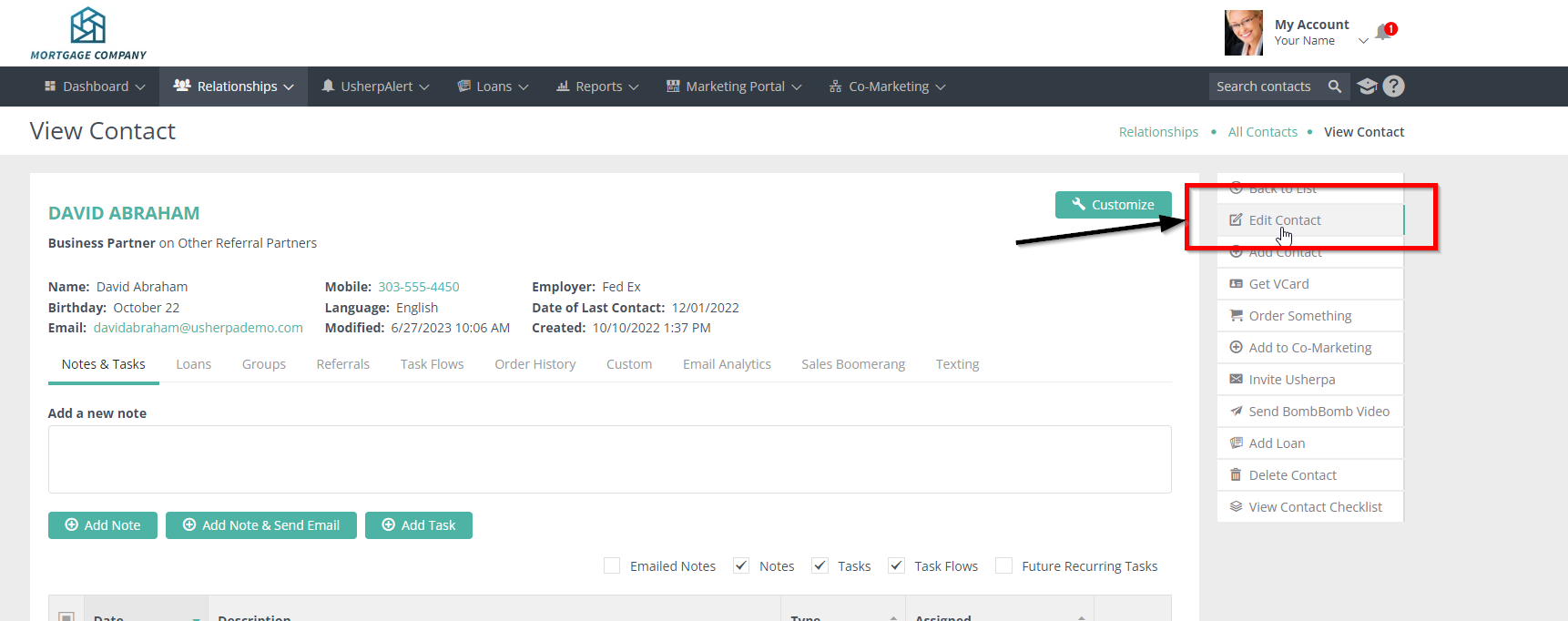Click the Mortgage Company logo
Image resolution: width=1568 pixels, height=621 pixels.
point(88,34)
